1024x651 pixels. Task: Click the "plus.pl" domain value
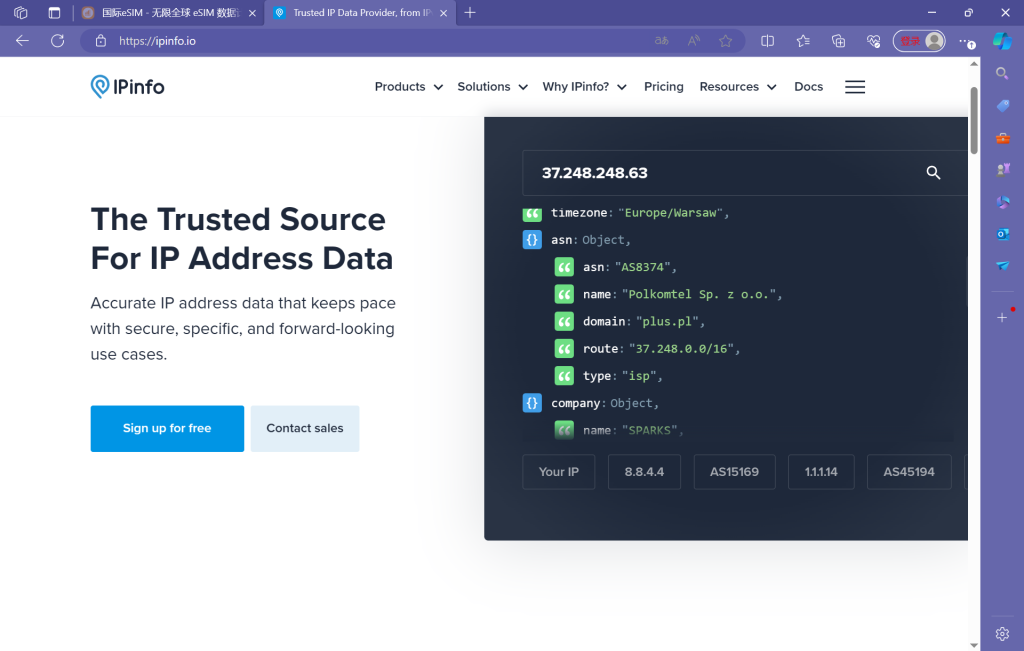[x=667, y=321]
